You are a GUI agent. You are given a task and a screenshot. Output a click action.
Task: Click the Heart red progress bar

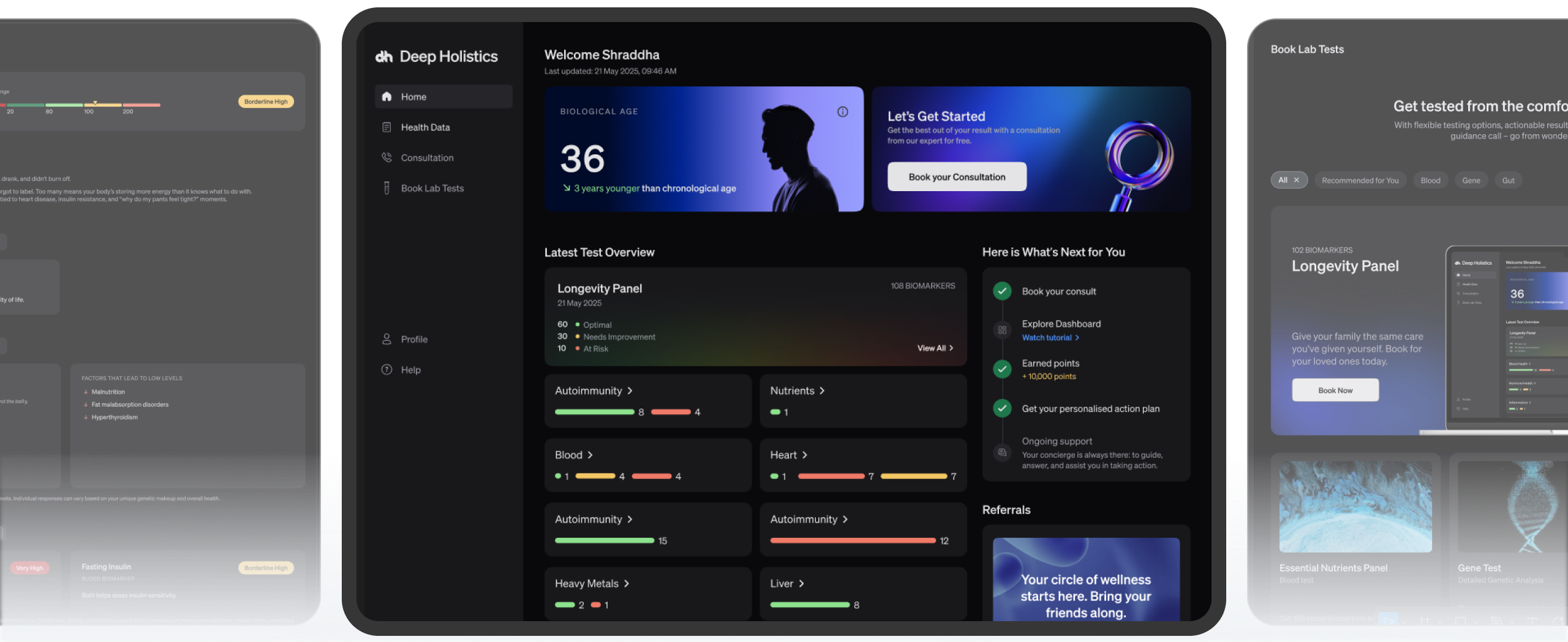pos(831,476)
